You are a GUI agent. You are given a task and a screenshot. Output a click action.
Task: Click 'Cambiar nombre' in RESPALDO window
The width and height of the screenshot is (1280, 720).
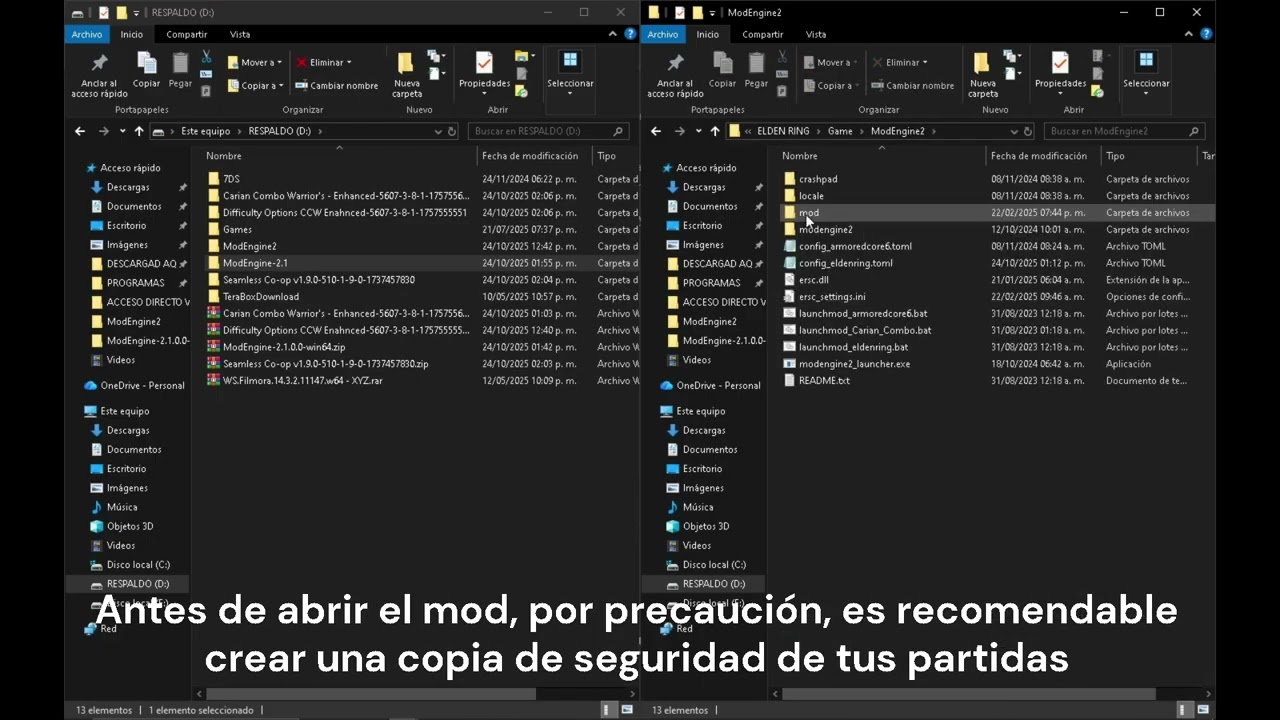[x=337, y=86]
